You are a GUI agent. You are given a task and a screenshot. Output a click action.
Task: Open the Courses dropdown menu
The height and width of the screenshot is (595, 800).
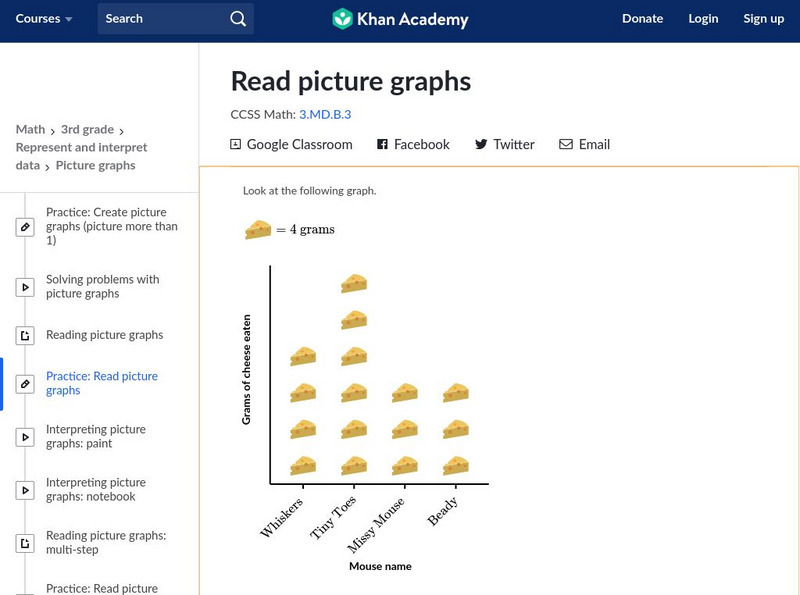pos(44,19)
